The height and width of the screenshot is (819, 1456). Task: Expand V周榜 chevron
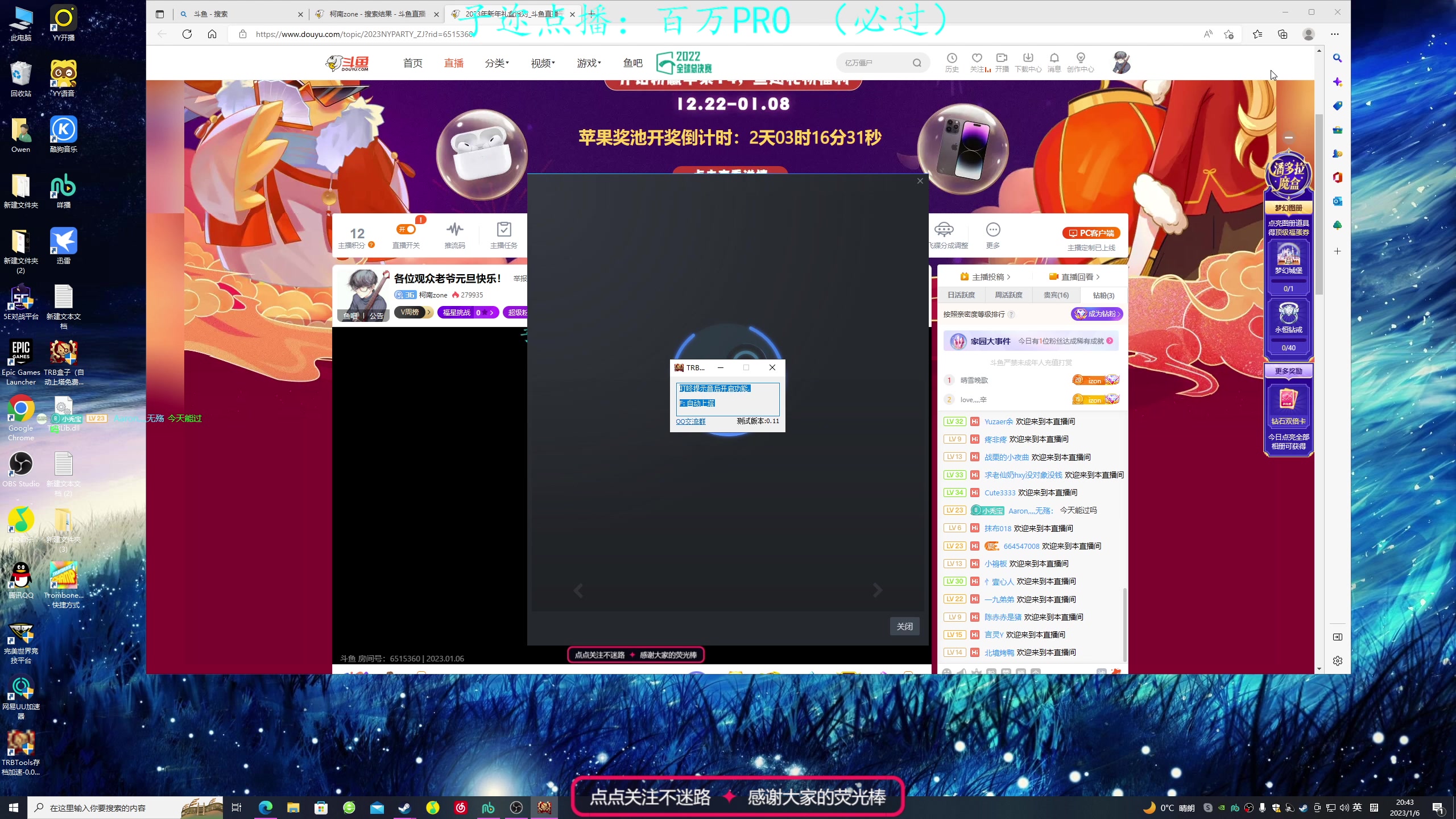(x=429, y=312)
